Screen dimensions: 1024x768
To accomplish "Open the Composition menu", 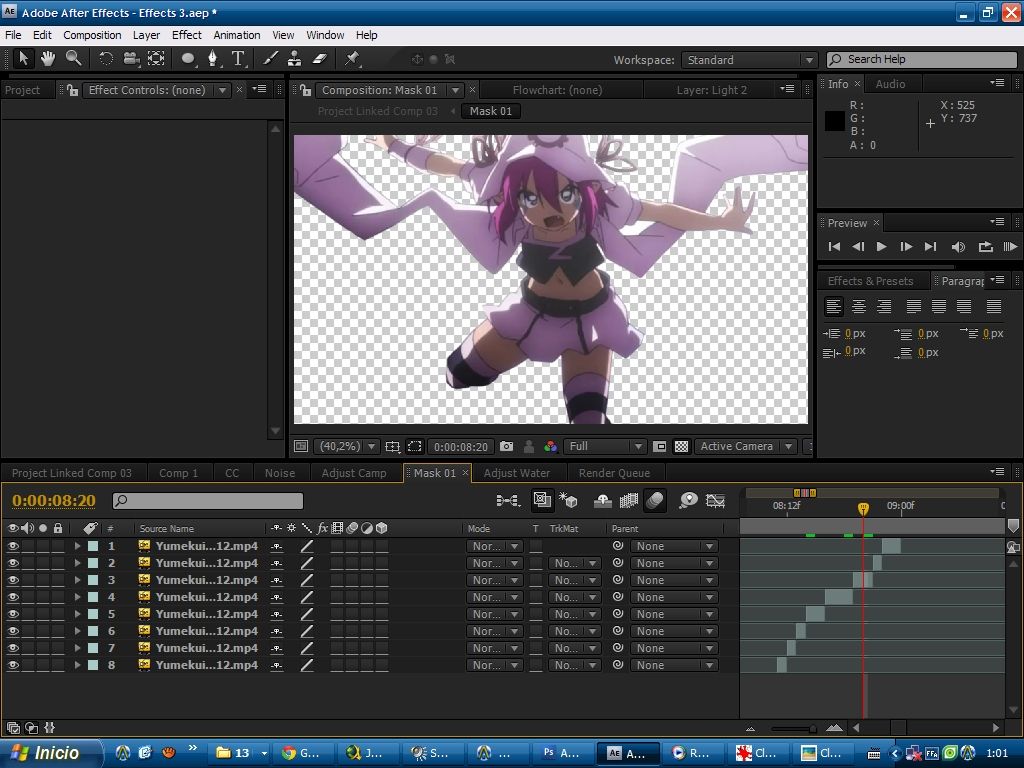I will pyautogui.click(x=92, y=35).
